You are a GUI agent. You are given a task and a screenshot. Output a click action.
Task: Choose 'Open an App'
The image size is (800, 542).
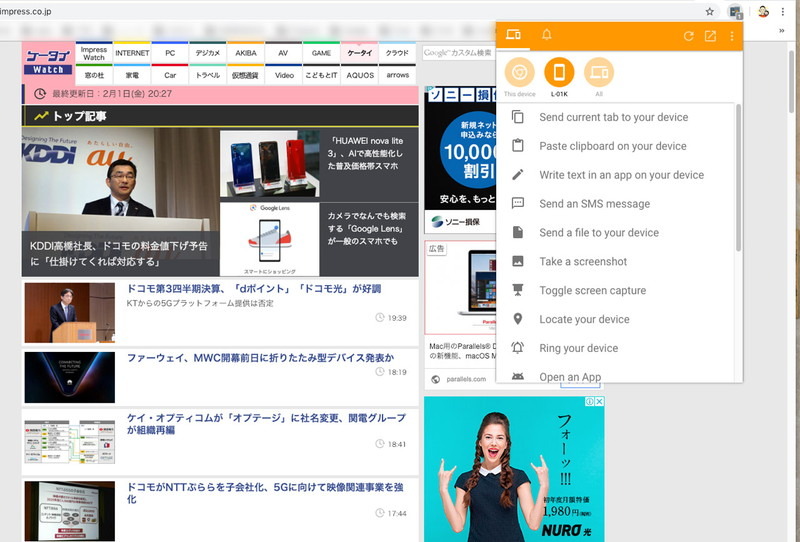570,377
